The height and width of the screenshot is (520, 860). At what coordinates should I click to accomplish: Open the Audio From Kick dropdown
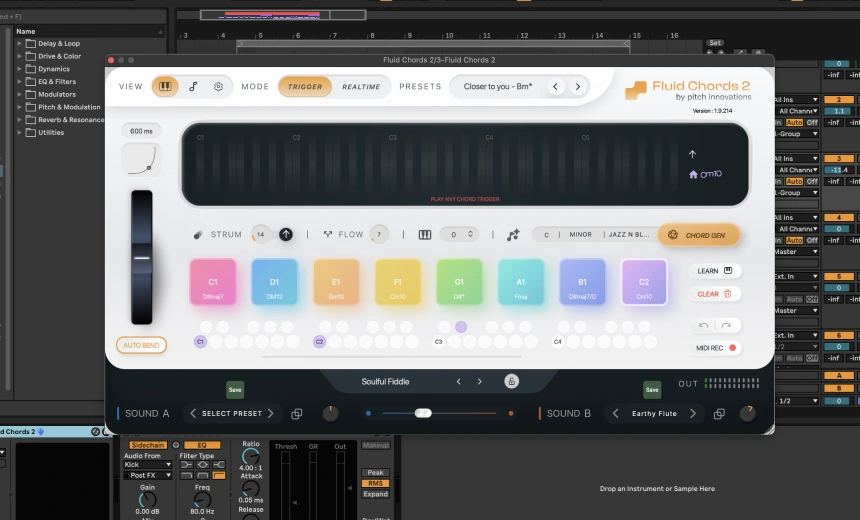click(x=148, y=464)
